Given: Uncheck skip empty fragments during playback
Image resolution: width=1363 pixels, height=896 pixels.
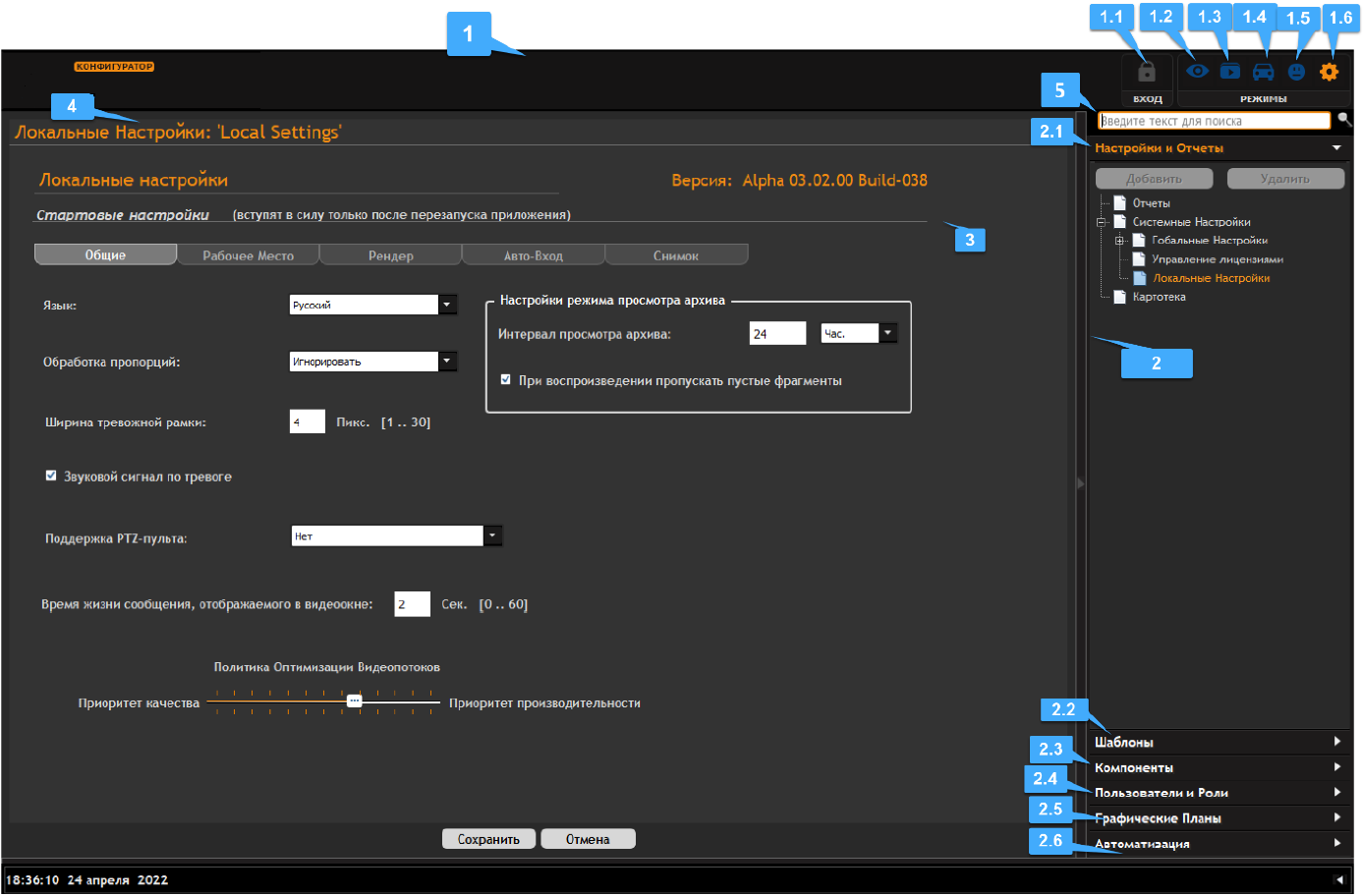Looking at the screenshot, I should tap(506, 379).
